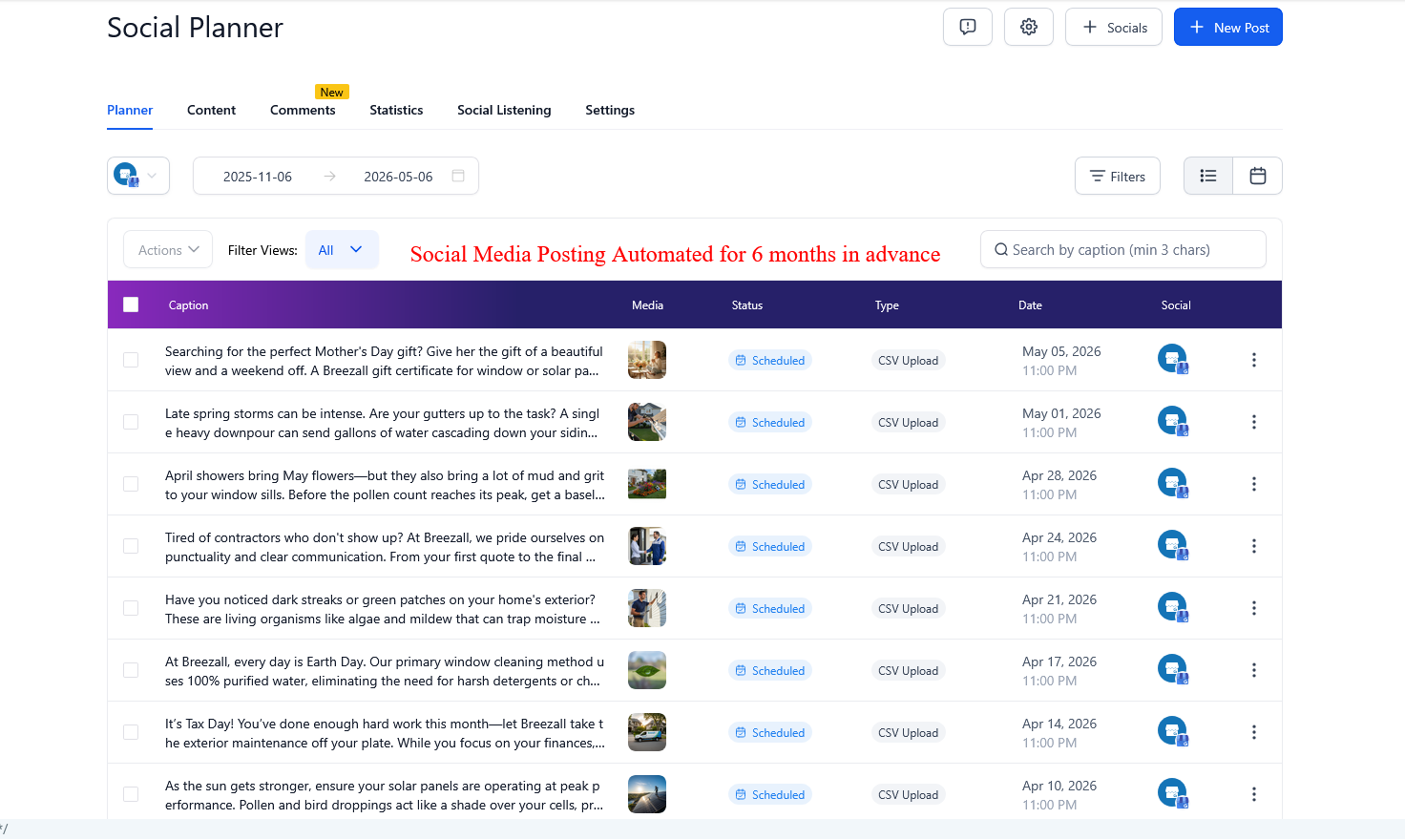Open kebab menu for Apr 24, 2026 post
Screen dimensions: 1405x840
[1254, 546]
